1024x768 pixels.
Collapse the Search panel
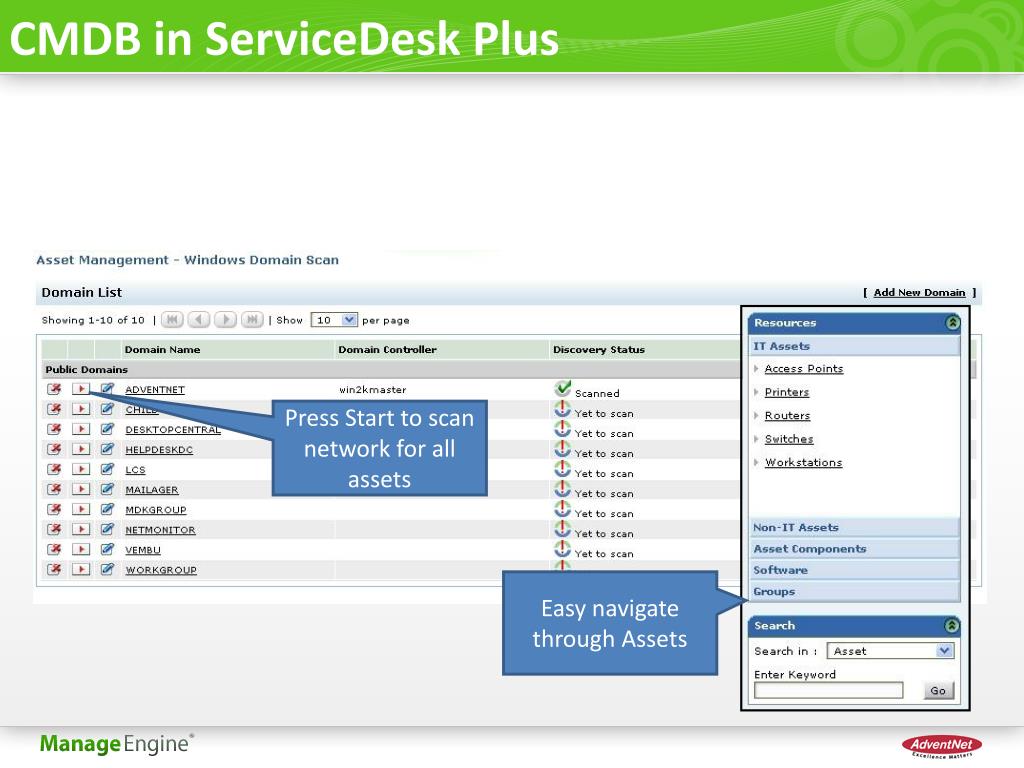click(x=952, y=626)
